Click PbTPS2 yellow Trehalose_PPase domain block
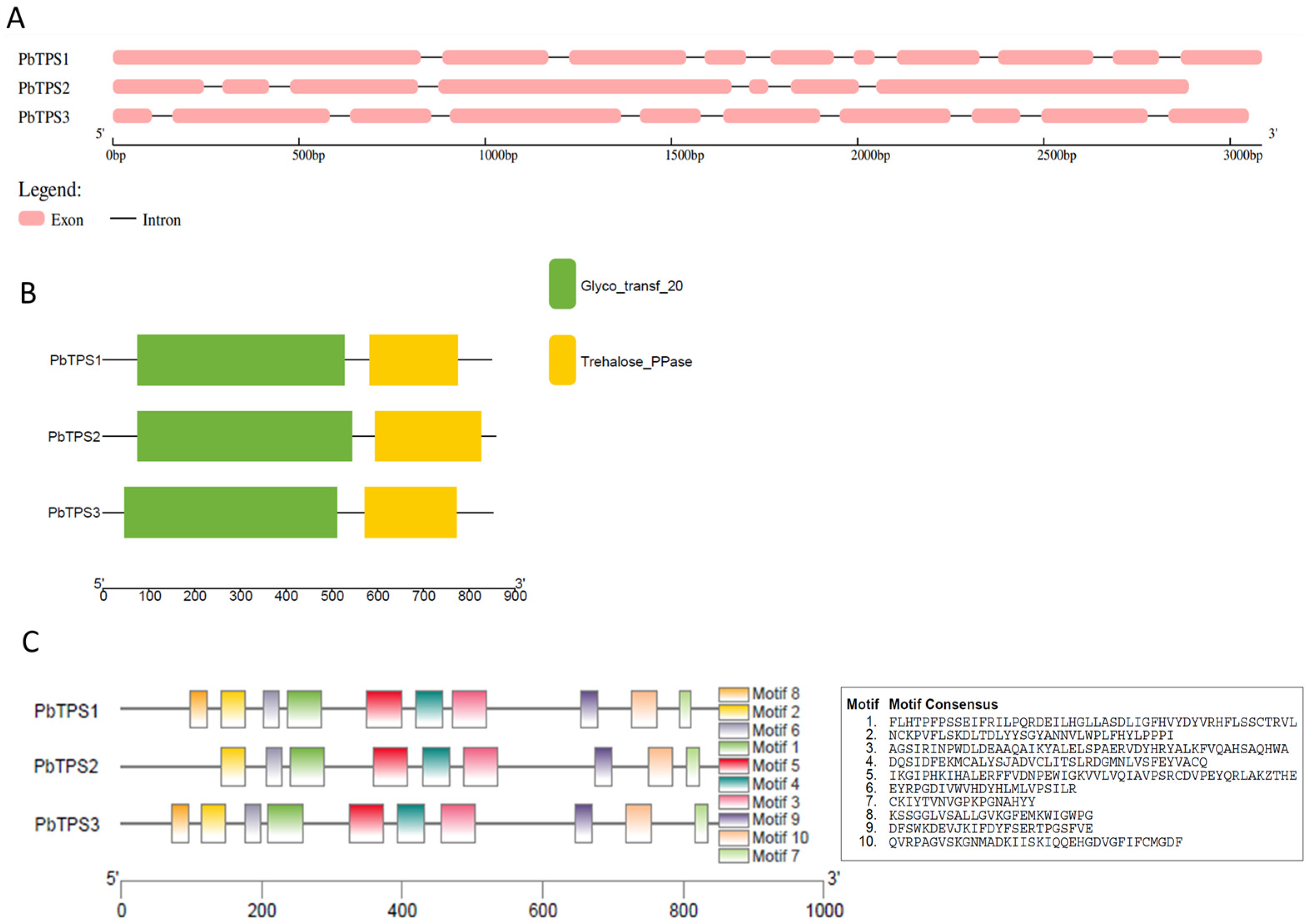1309x924 pixels. click(427, 436)
